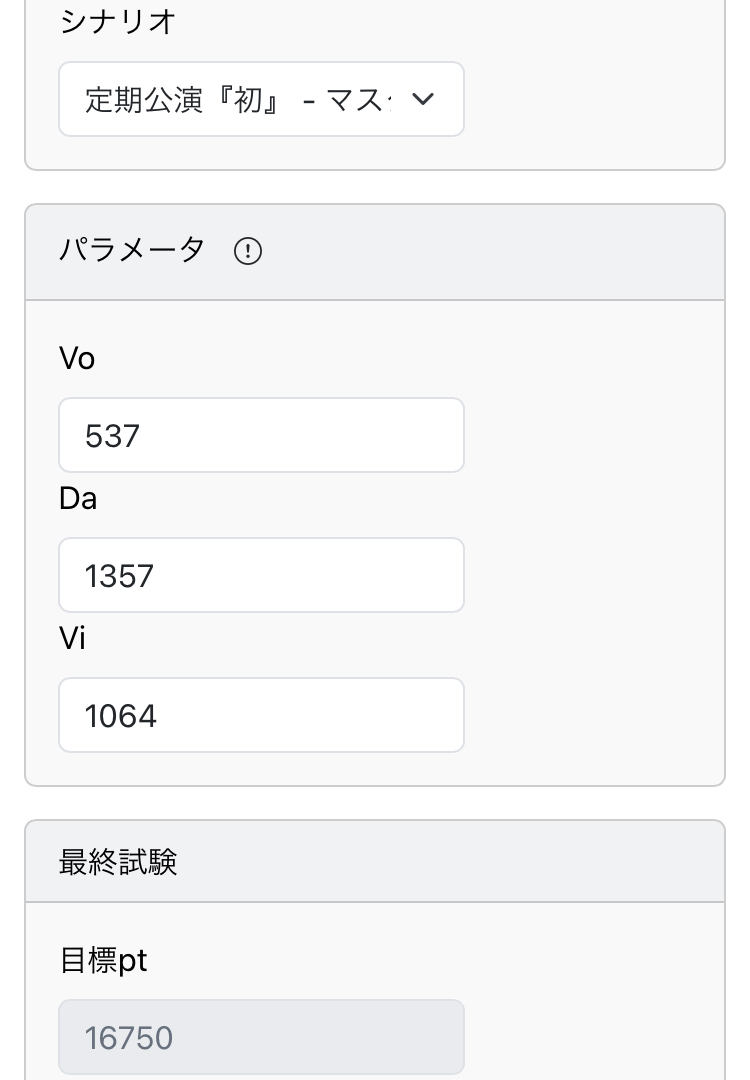Click the パラメータ section heading text
750x1080 pixels.
click(131, 250)
